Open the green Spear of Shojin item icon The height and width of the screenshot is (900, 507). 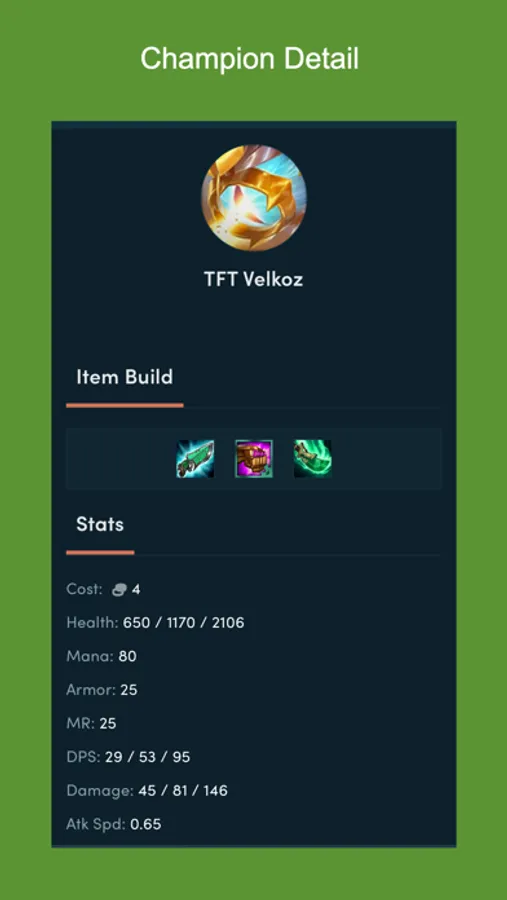313,459
